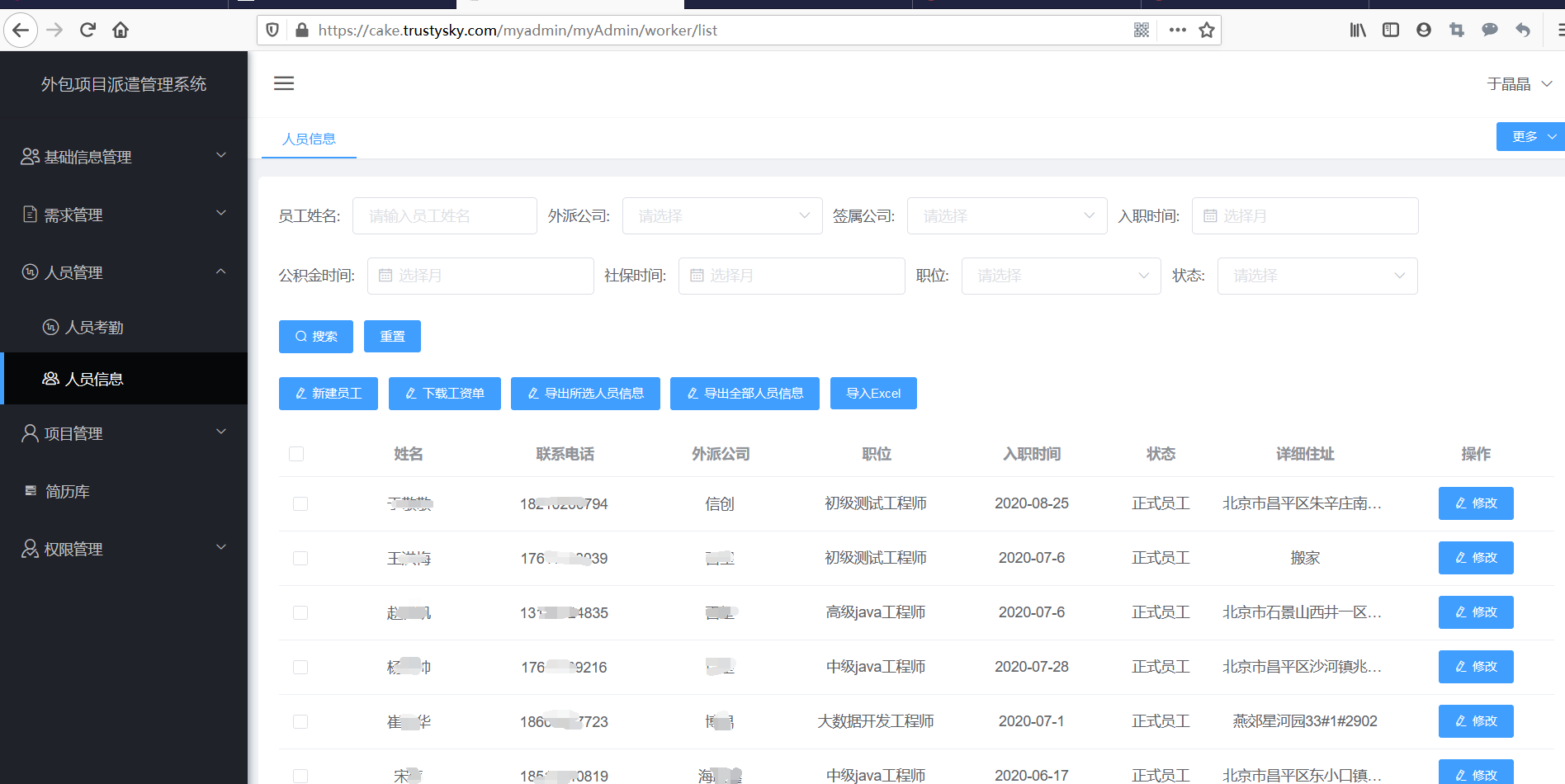Viewport: 1565px width, 784px height.
Task: Open QR code icon in address bar
Action: (1142, 31)
